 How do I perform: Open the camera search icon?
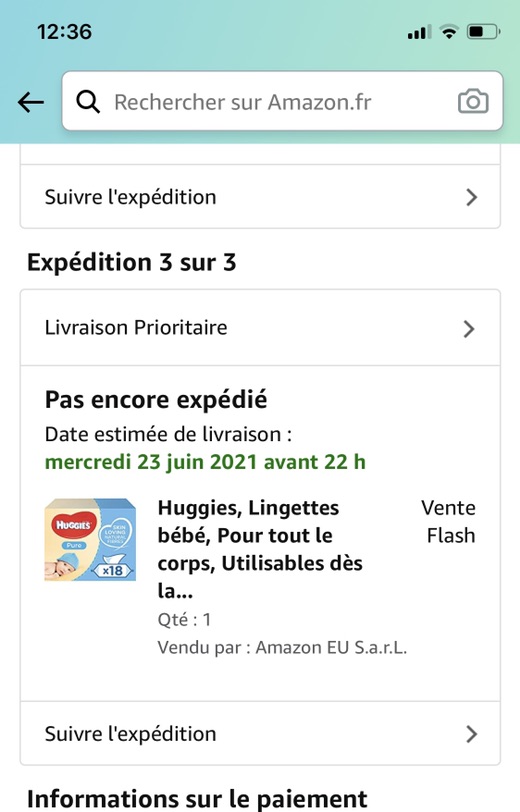pyautogui.click(x=473, y=102)
